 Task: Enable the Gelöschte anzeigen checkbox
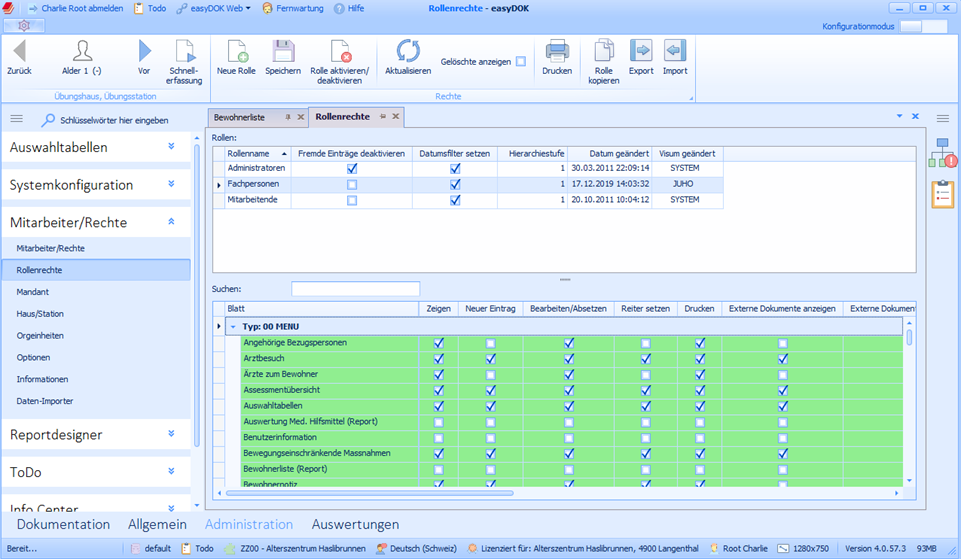(x=521, y=62)
